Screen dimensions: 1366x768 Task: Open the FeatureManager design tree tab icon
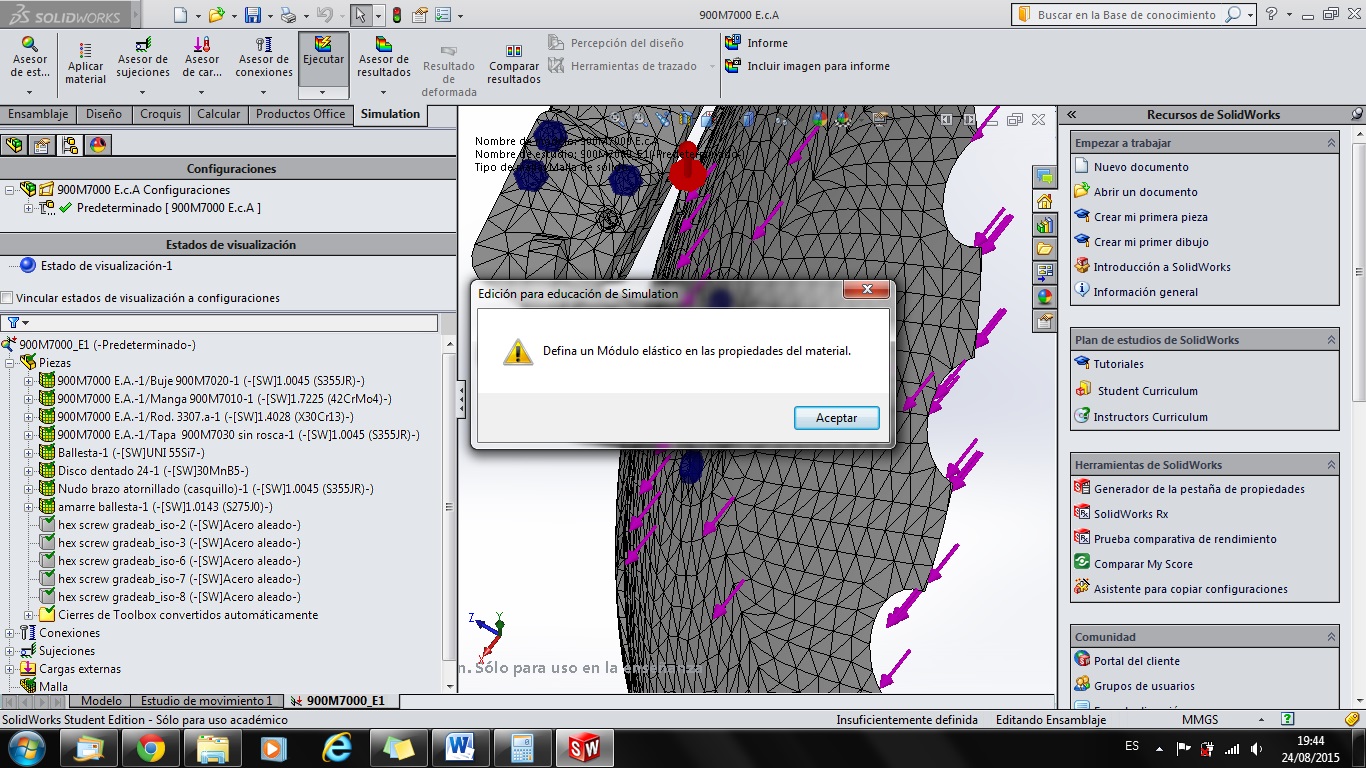click(x=15, y=145)
